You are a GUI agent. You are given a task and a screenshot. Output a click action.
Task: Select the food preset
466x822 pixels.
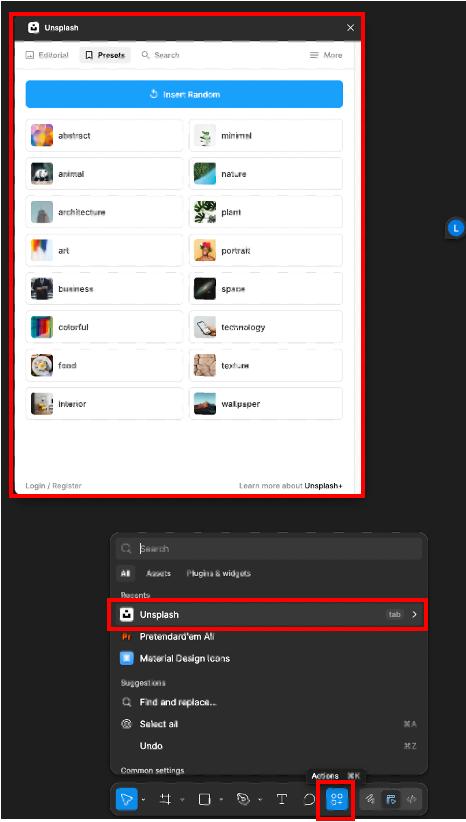point(104,365)
